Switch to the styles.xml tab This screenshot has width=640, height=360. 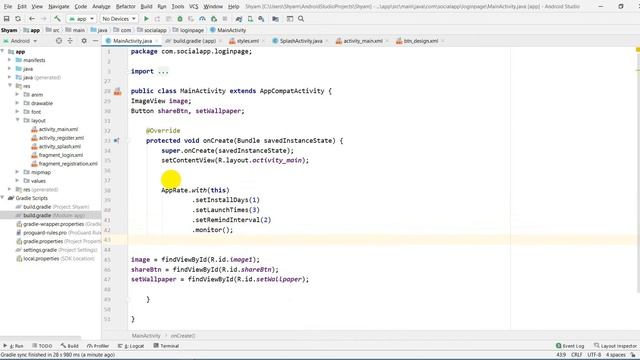(247, 41)
